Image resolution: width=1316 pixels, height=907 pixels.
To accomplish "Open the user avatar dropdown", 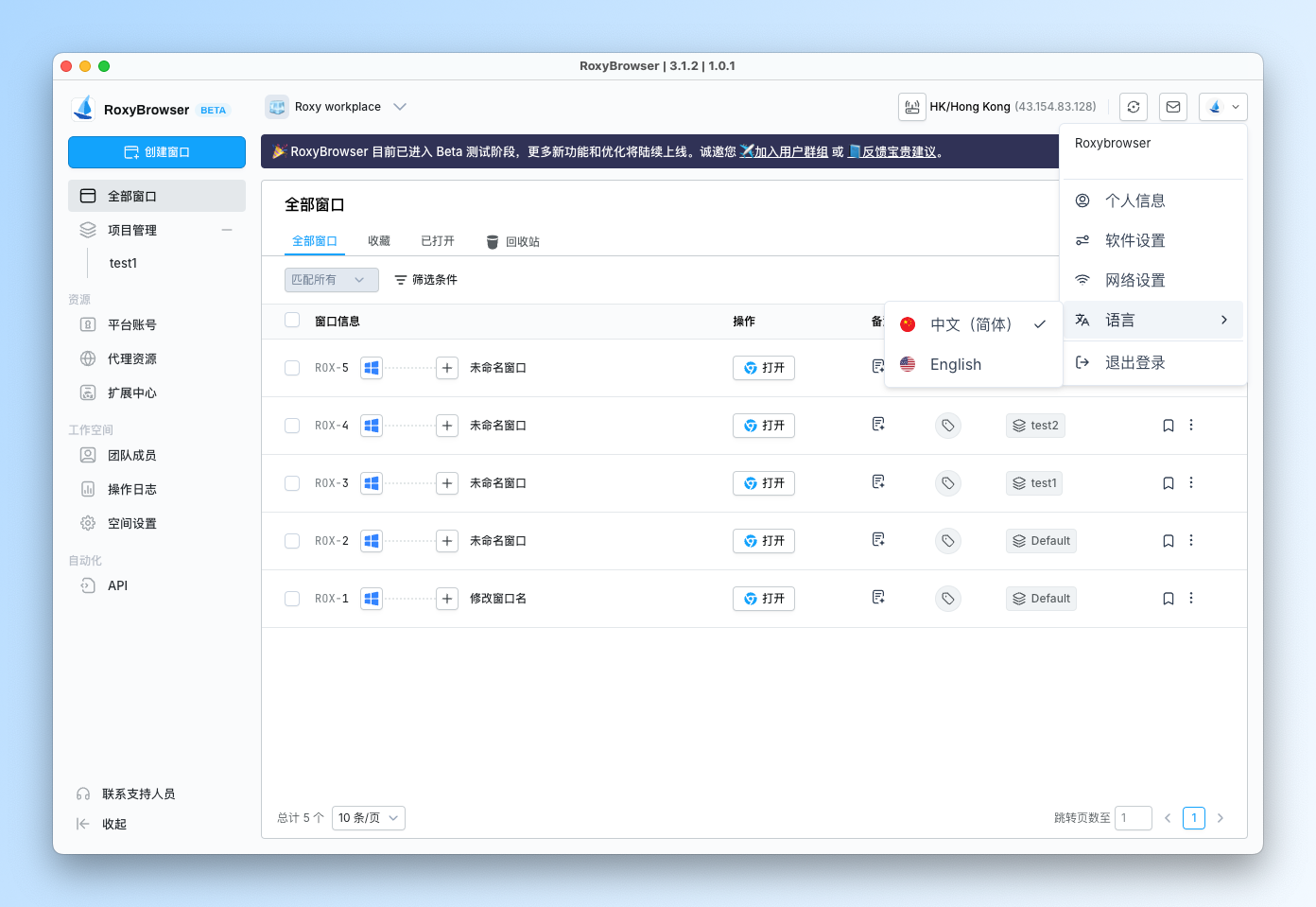I will click(1223, 107).
